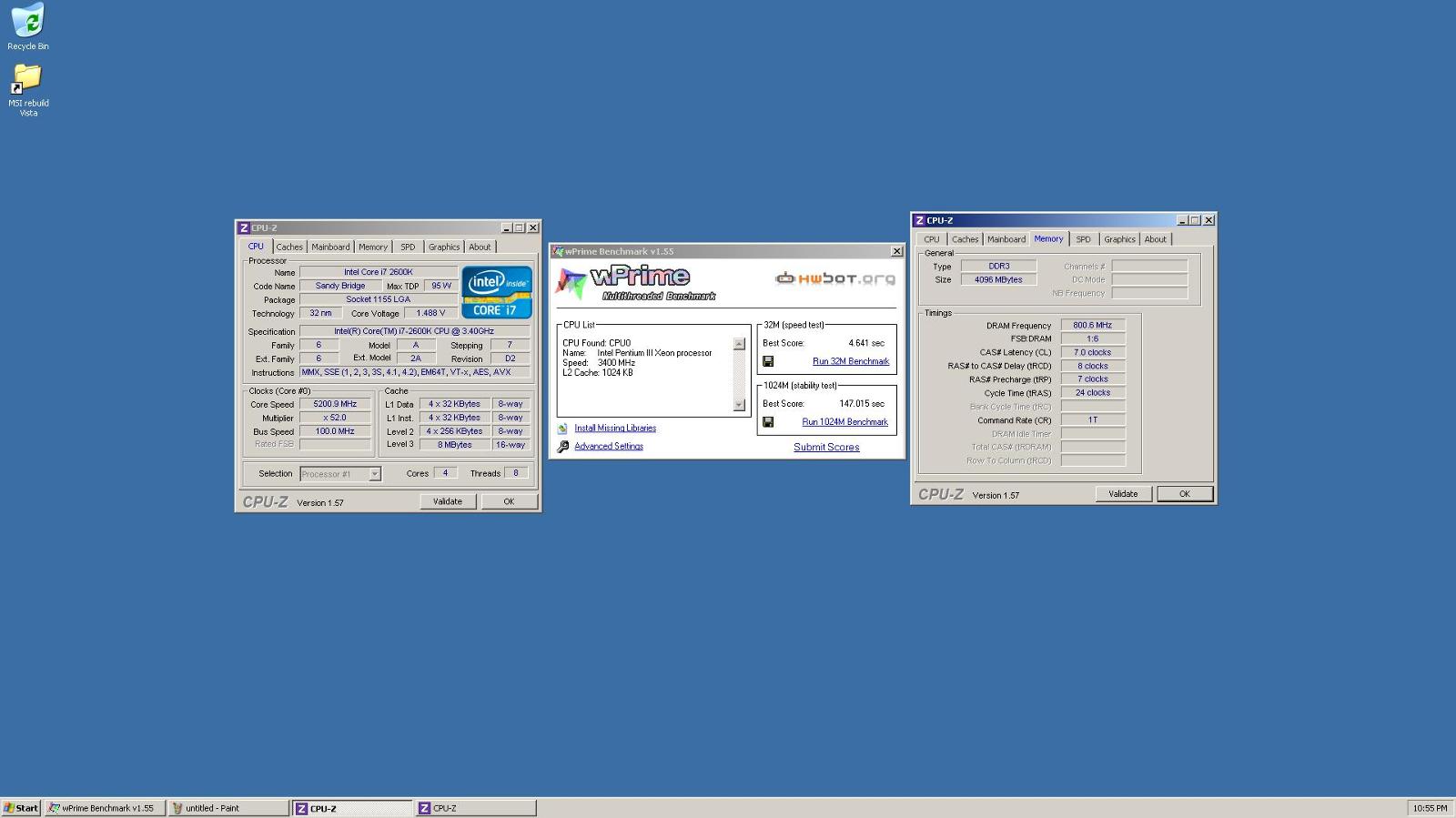The image size is (1456, 818).
Task: Open Advanced Settings link
Action: [x=609, y=447]
